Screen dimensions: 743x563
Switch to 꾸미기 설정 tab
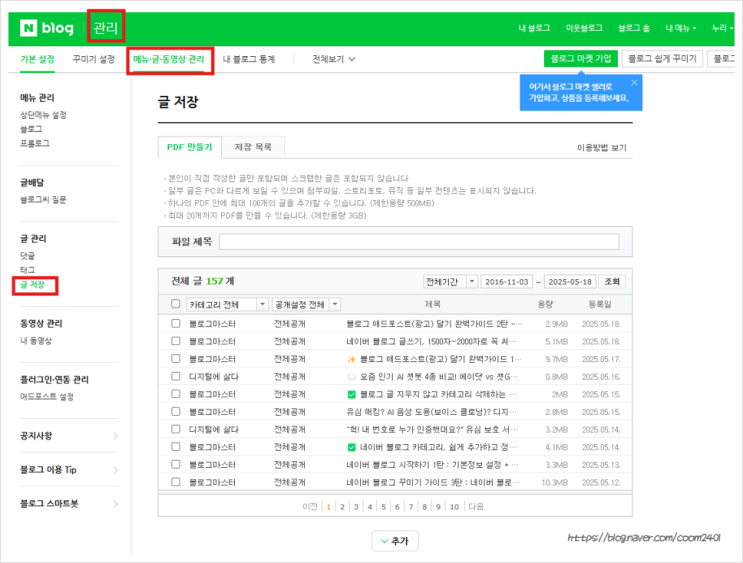pos(93,59)
